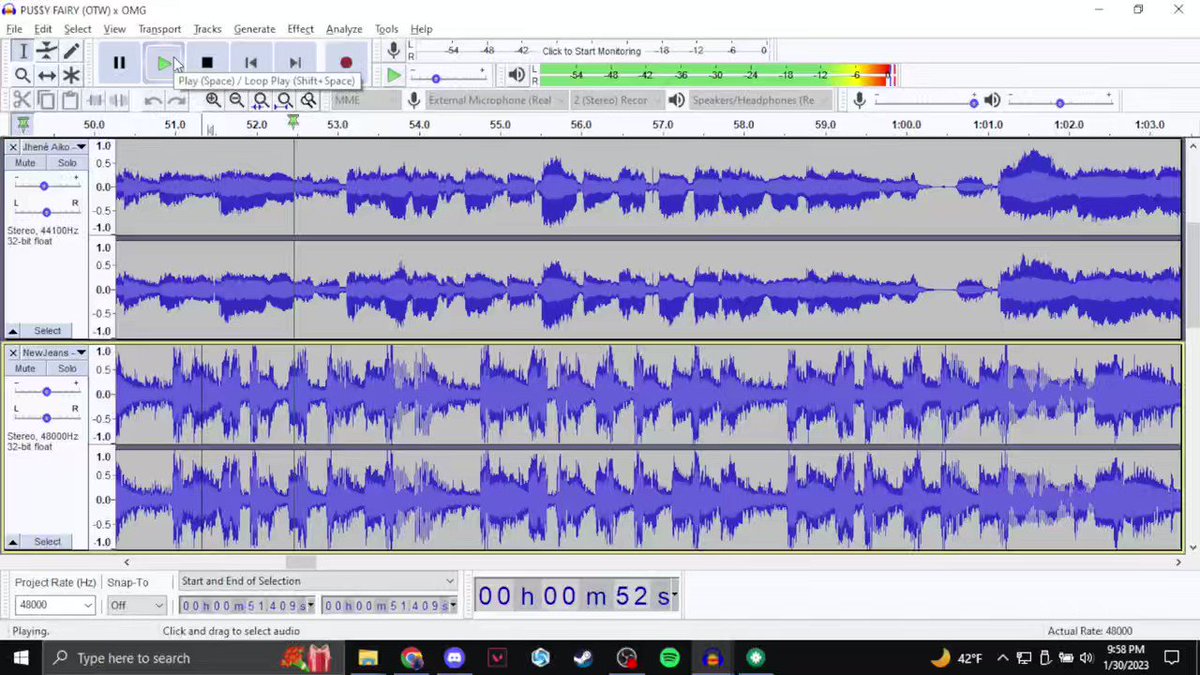
Task: Click the green Play button
Action: (x=163, y=63)
